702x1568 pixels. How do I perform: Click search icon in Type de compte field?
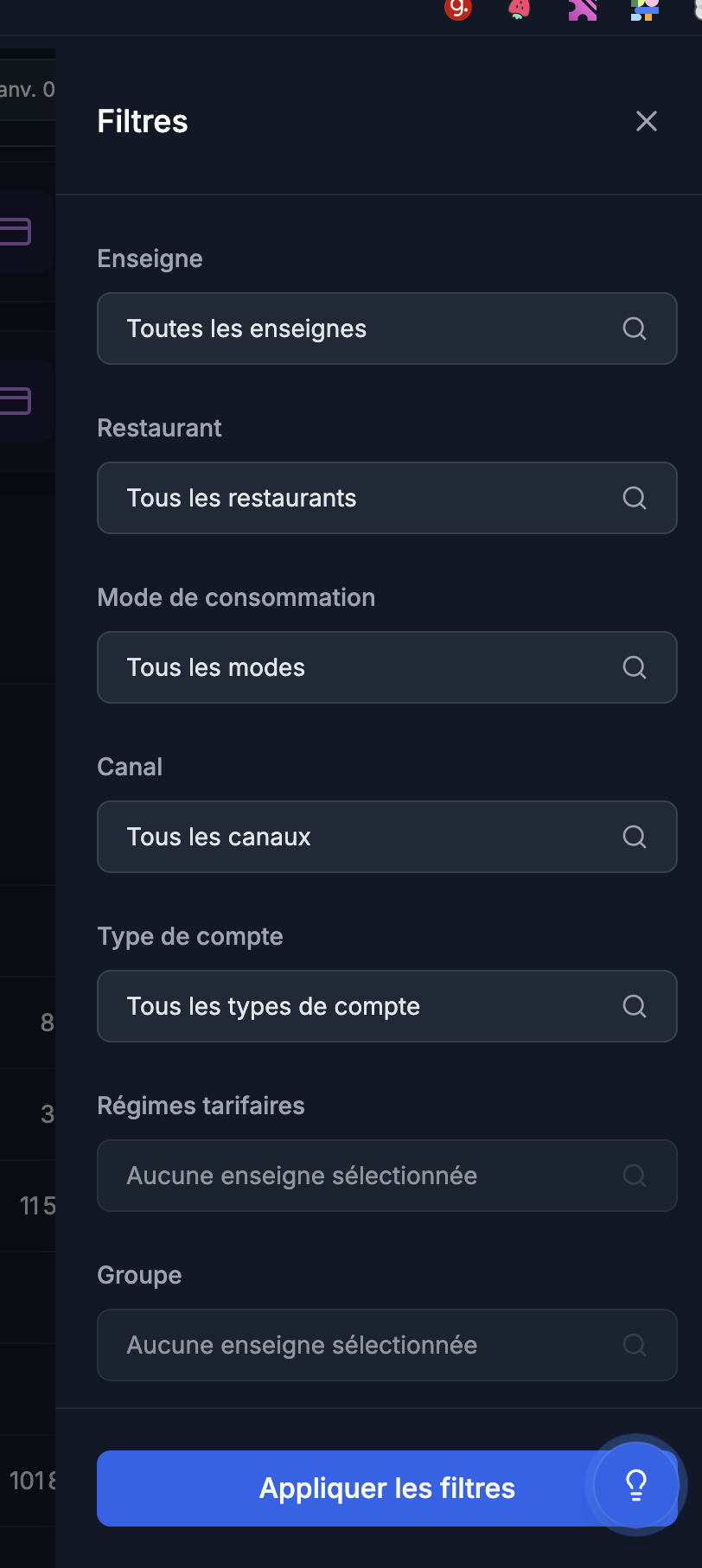click(635, 1006)
